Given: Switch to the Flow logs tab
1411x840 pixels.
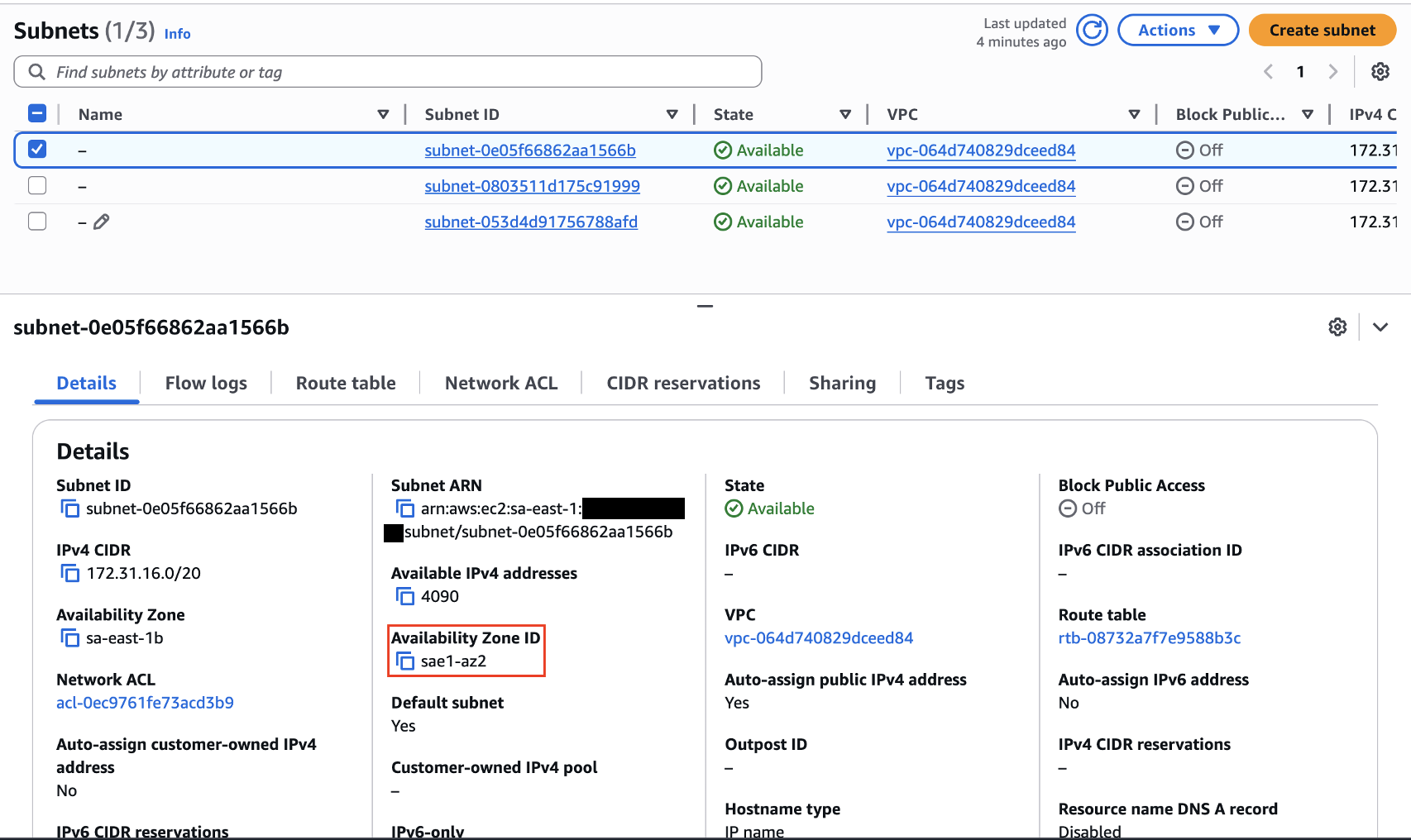Looking at the screenshot, I should [x=206, y=383].
